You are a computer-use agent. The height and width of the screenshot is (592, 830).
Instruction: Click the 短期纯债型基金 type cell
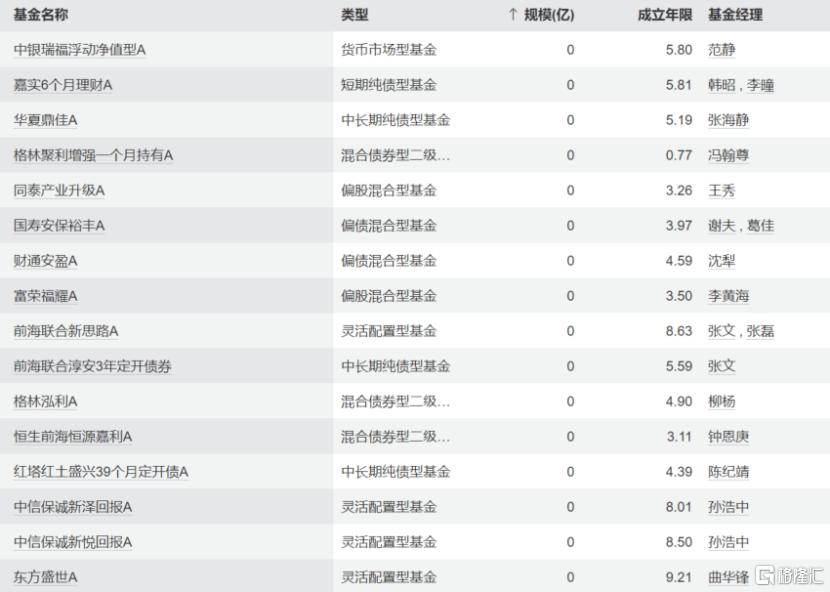389,85
